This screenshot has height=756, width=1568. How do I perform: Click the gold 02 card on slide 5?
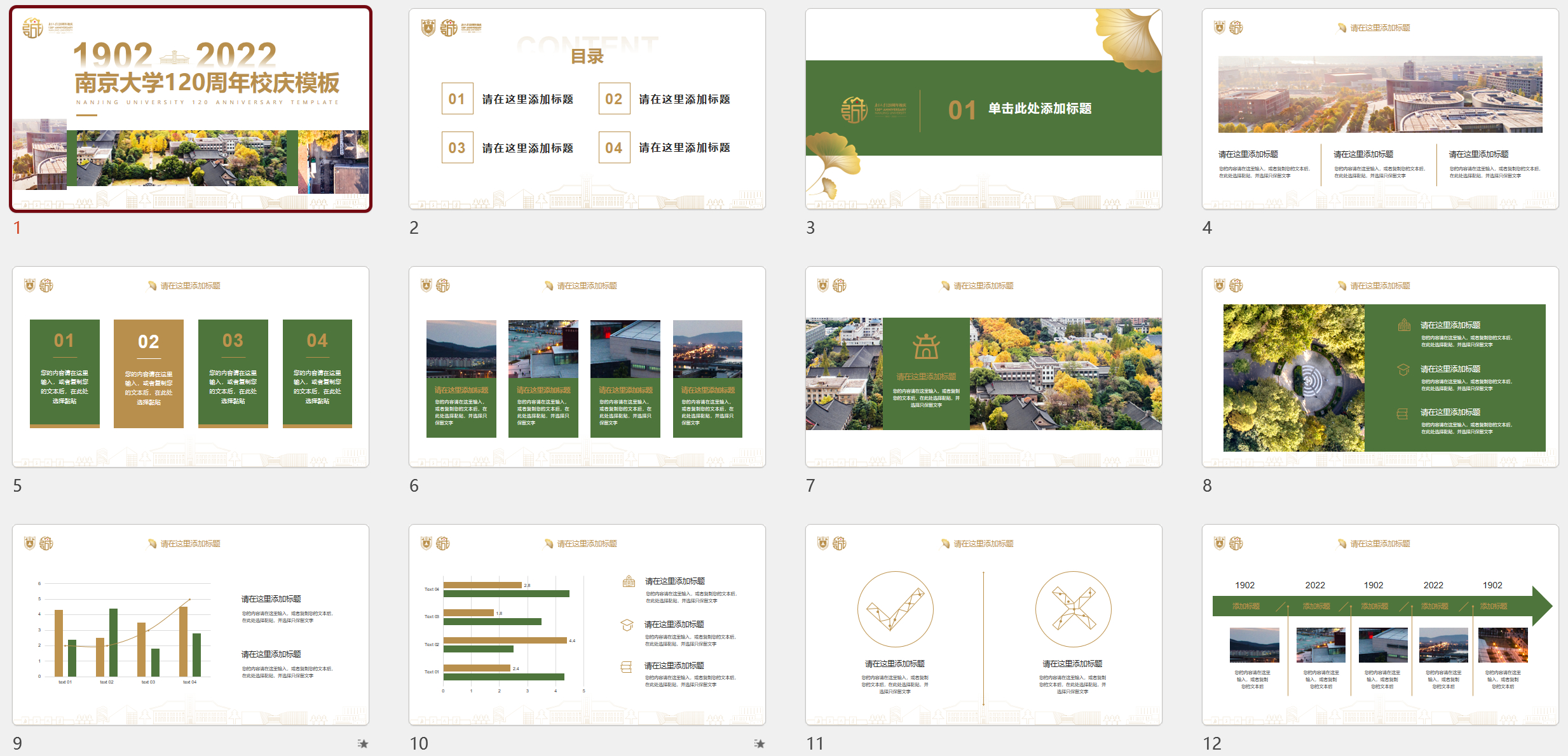click(x=149, y=374)
